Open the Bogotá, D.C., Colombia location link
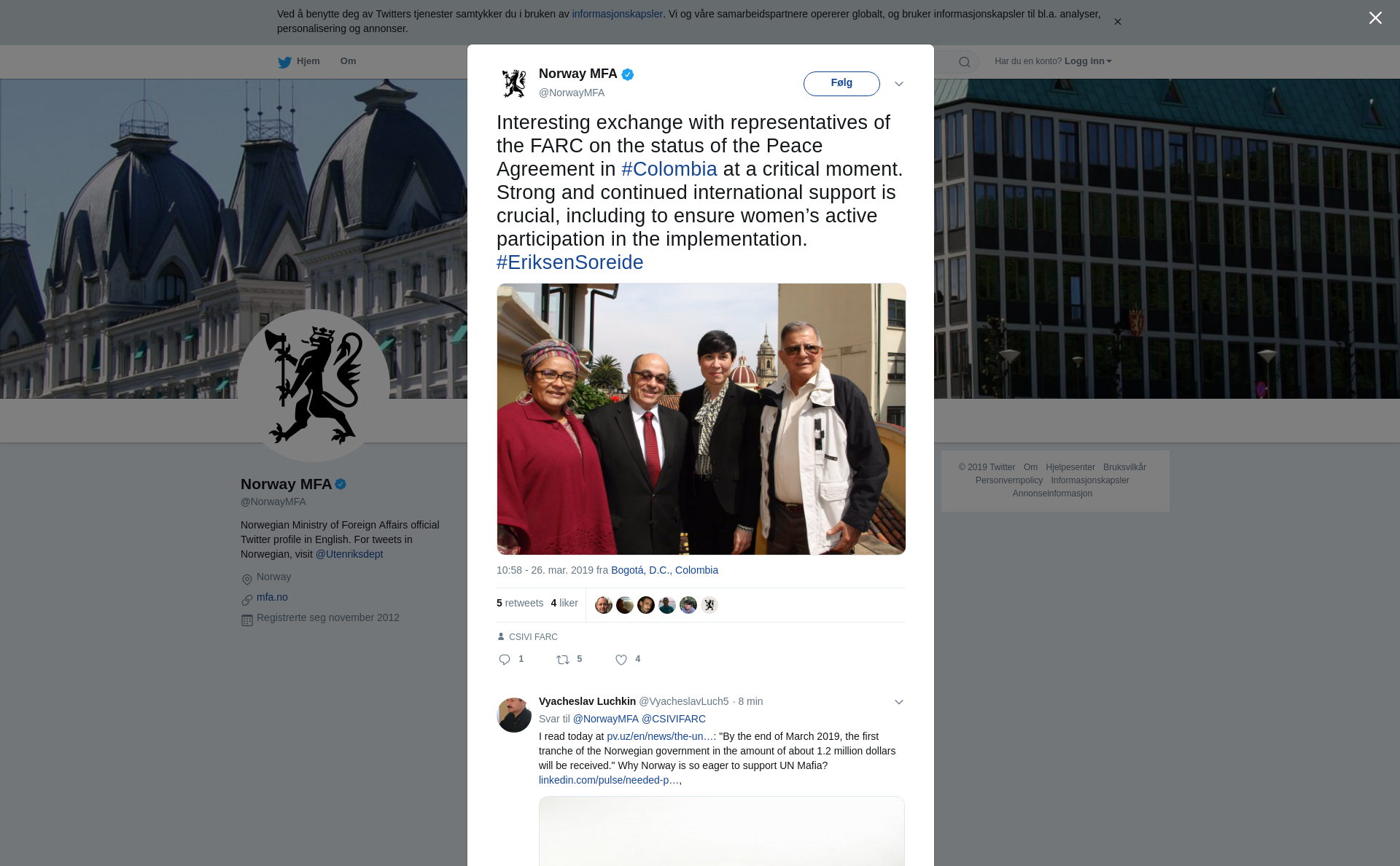Viewport: 1400px width, 866px height. pos(664,570)
